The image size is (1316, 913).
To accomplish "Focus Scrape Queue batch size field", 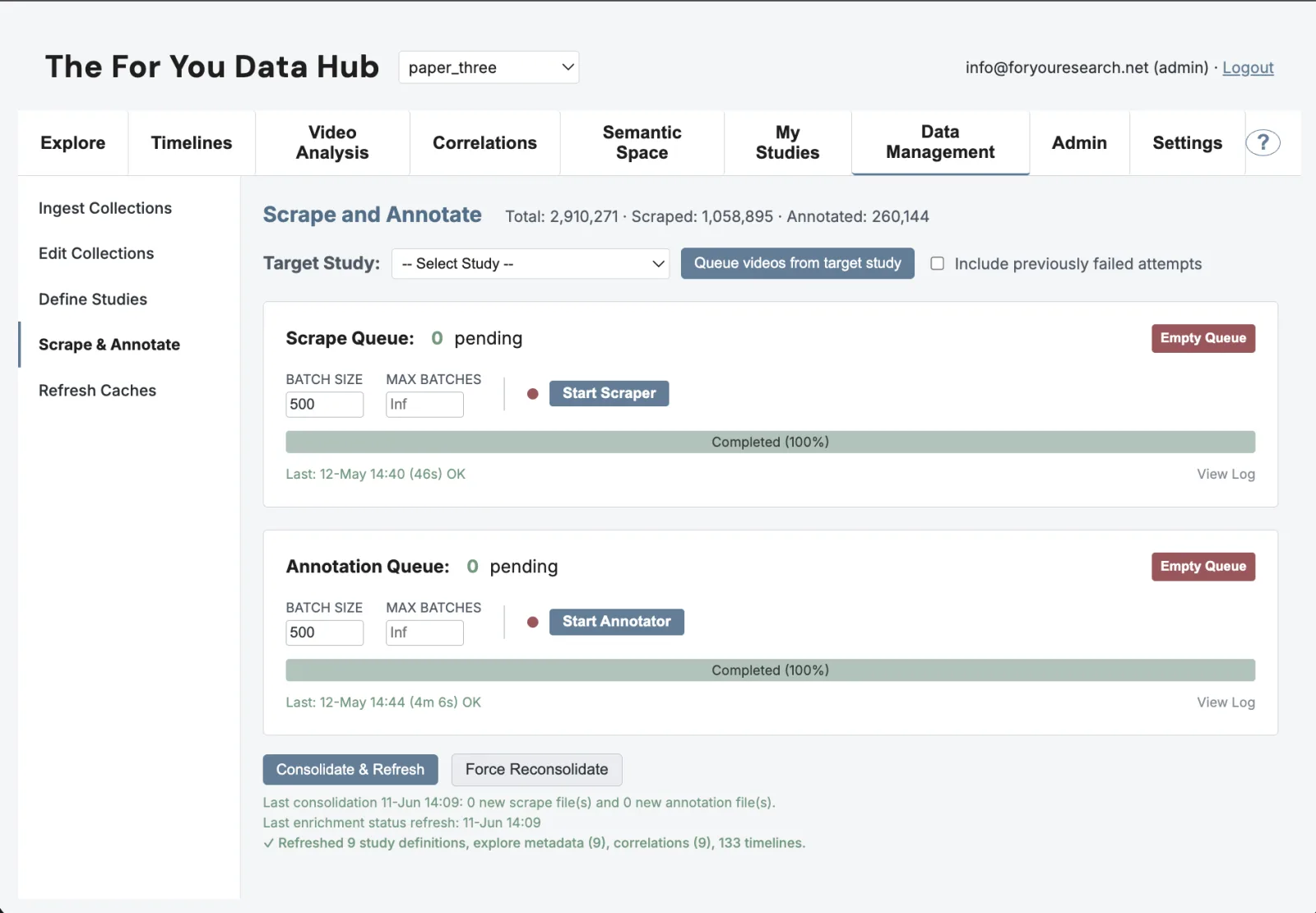I will pyautogui.click(x=324, y=405).
